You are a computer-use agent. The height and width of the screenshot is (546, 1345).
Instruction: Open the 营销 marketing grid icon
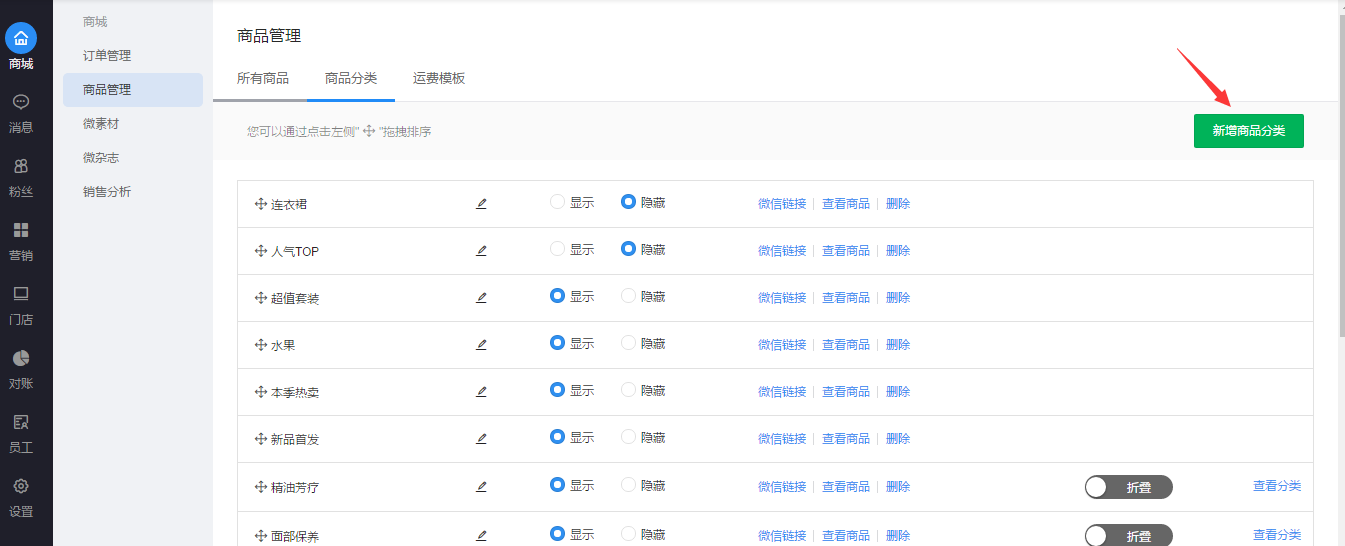click(x=21, y=230)
